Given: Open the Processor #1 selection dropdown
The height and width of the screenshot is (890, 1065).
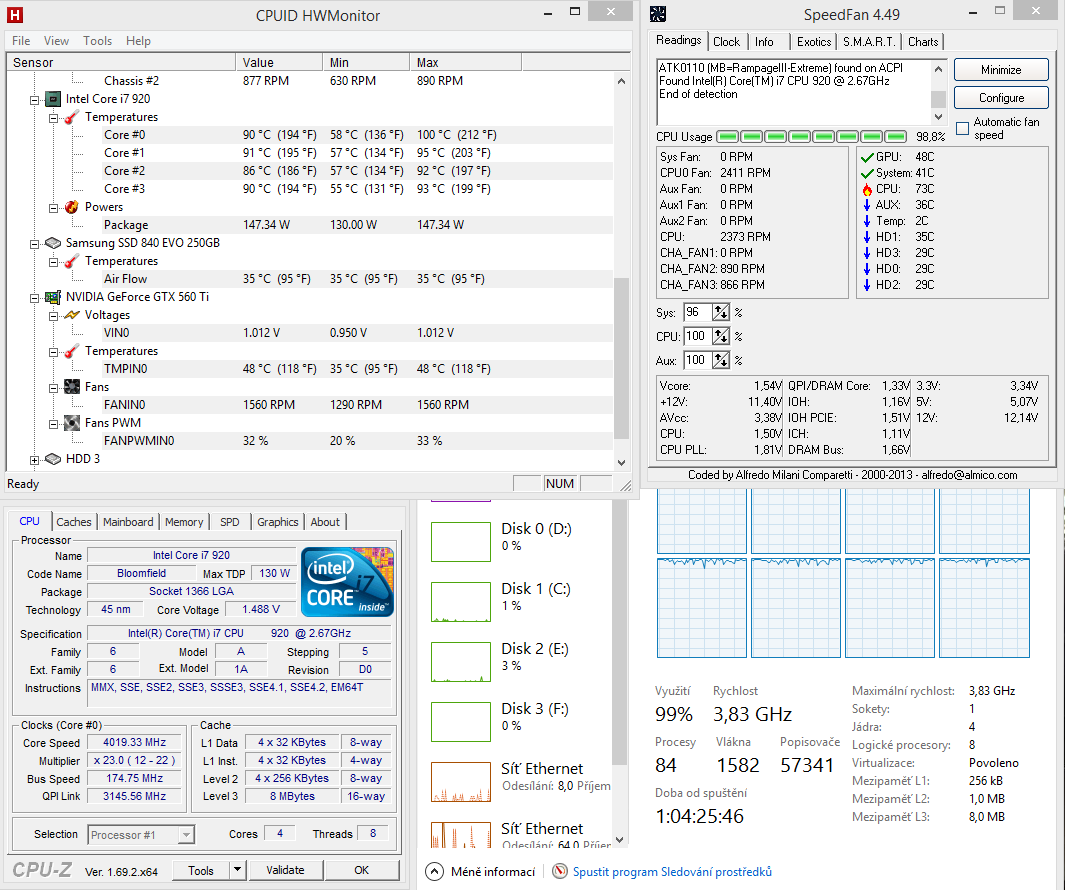Looking at the screenshot, I should (x=186, y=834).
